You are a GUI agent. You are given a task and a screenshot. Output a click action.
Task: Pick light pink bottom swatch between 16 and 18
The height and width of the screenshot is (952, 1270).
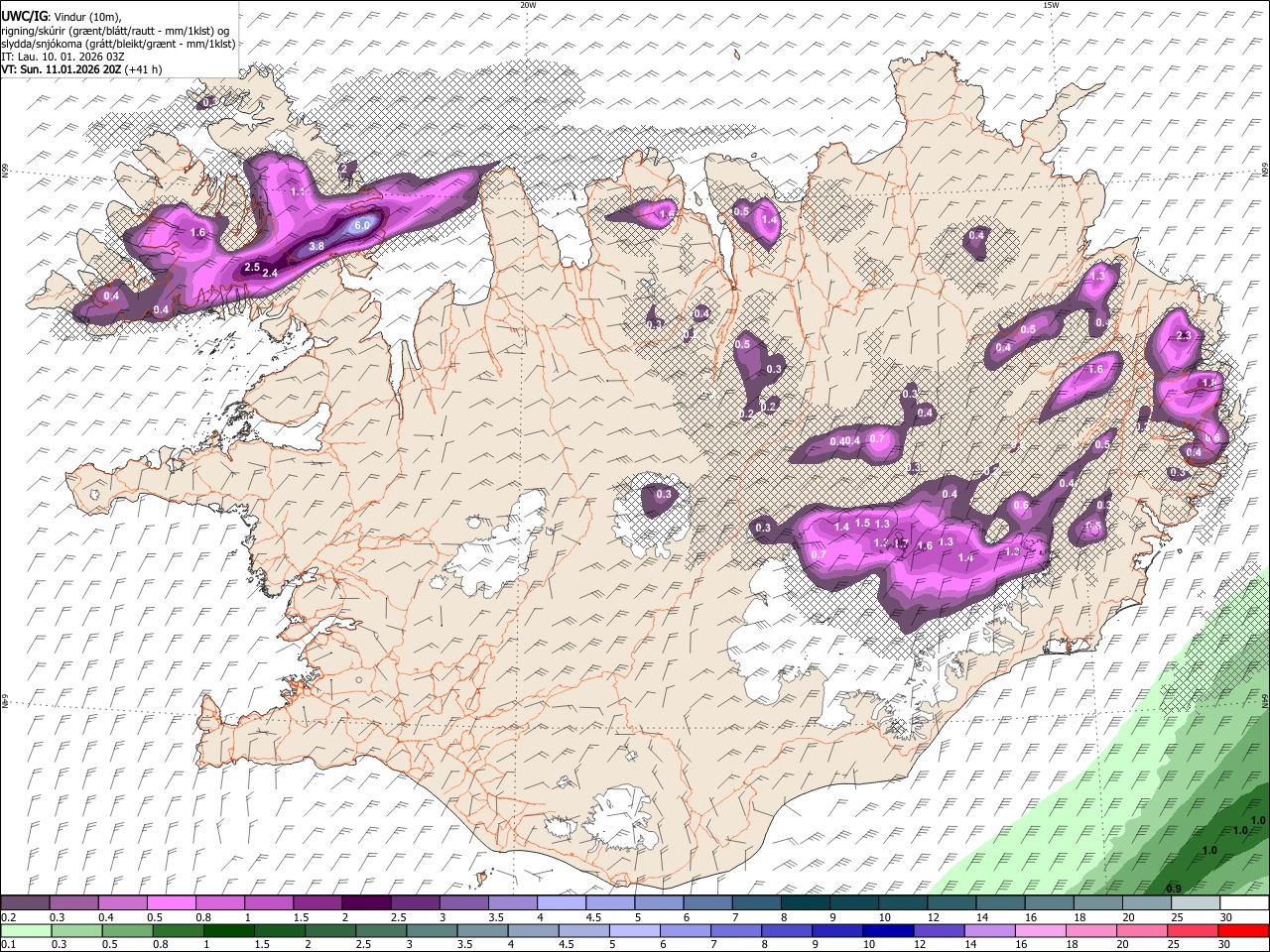[1040, 930]
